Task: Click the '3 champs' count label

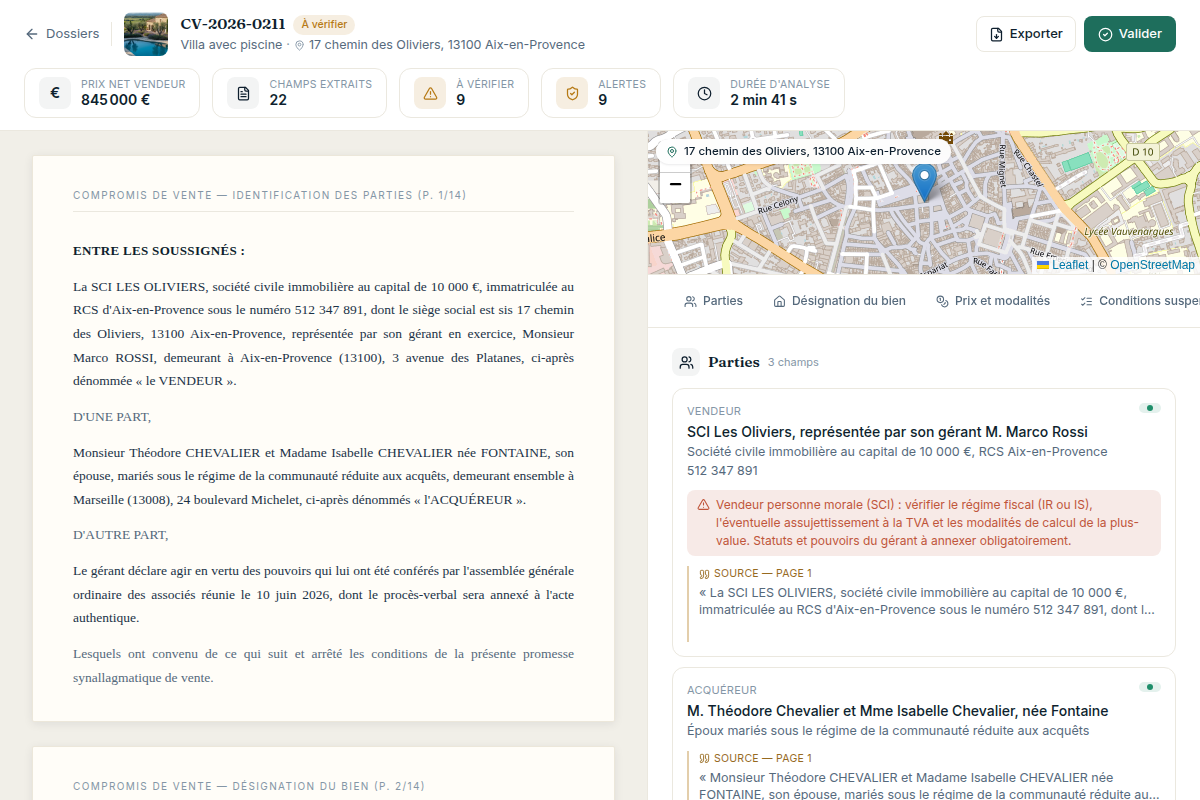Action: pos(793,363)
